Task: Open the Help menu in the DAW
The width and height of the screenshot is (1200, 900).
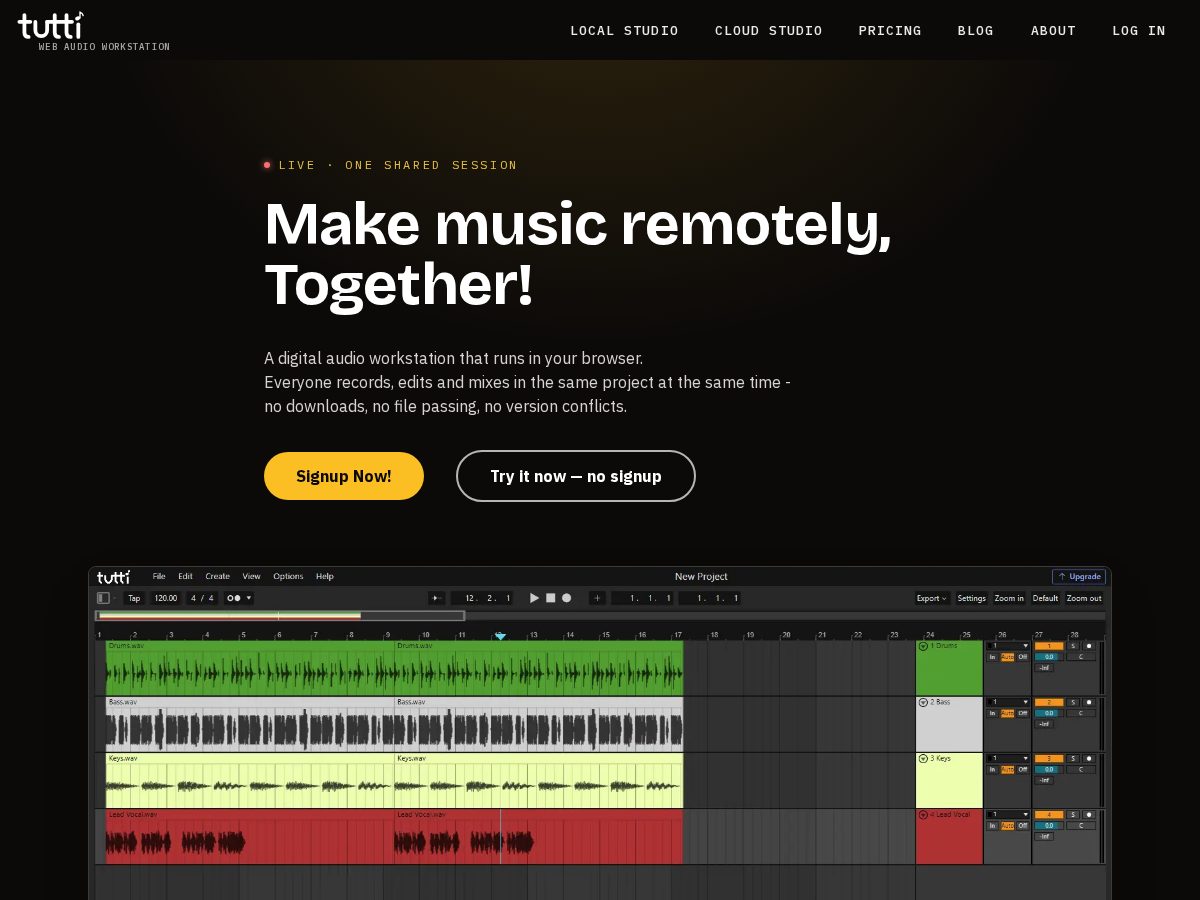Action: point(325,576)
